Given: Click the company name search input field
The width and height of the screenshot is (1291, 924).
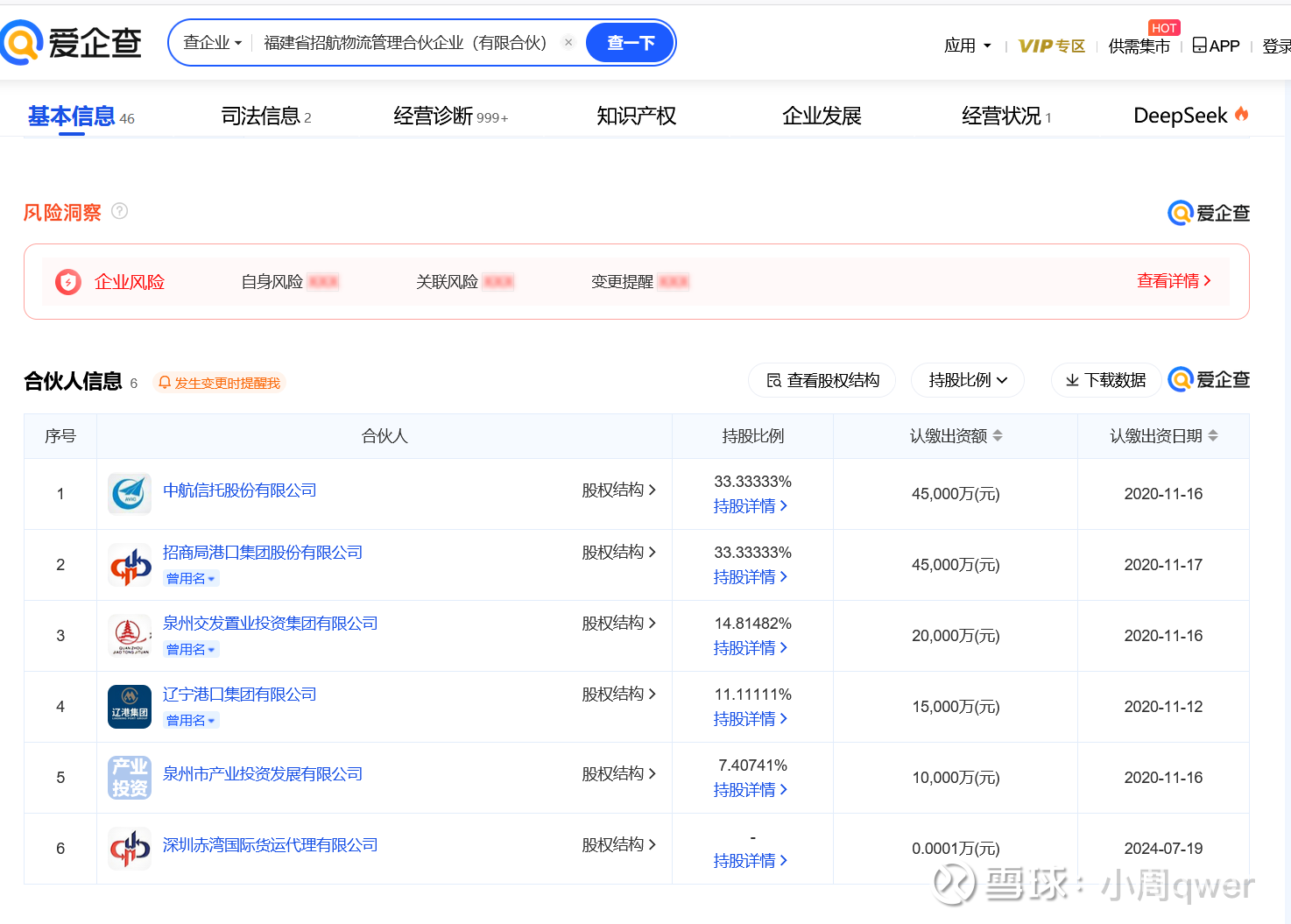Looking at the screenshot, I should pyautogui.click(x=406, y=42).
